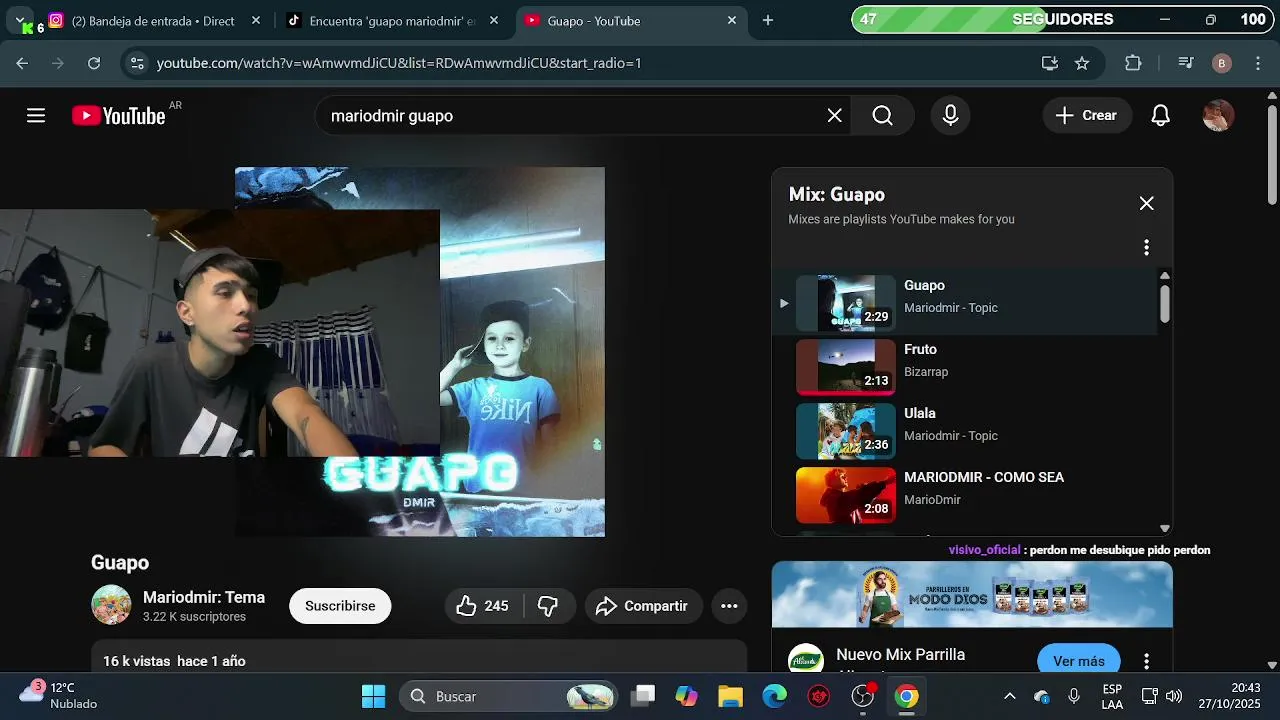Close the Instagram Direct tab
The width and height of the screenshot is (1280, 720).
pyautogui.click(x=256, y=21)
